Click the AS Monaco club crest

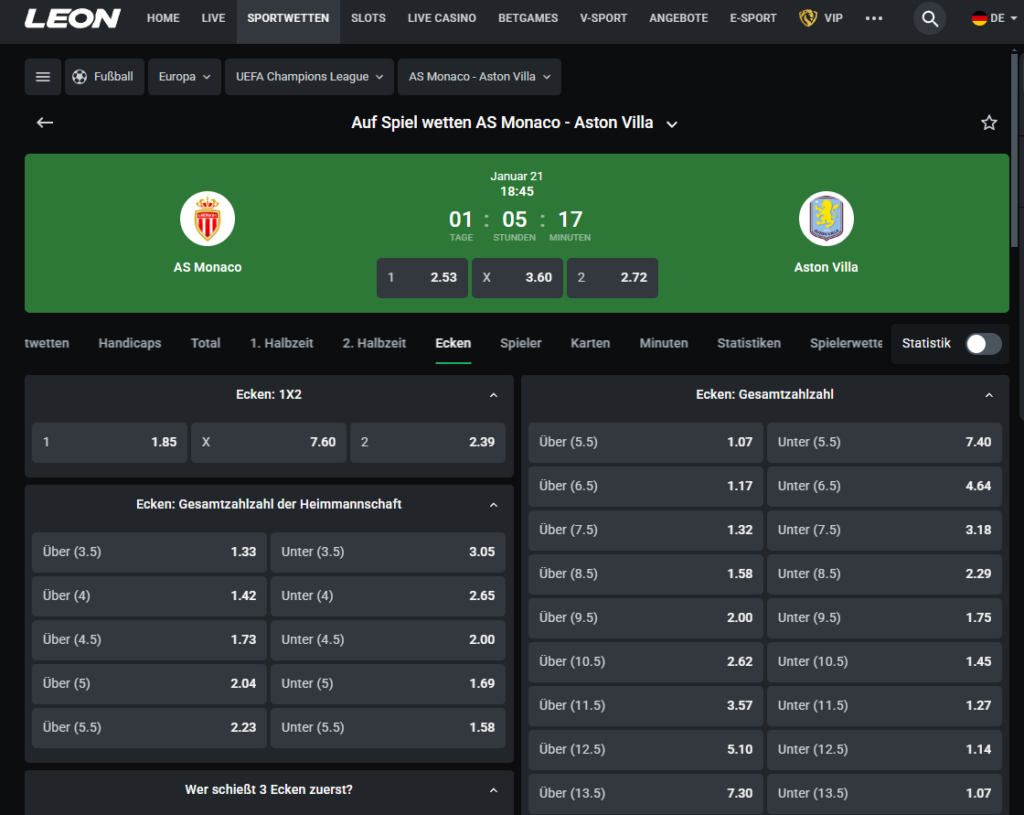click(x=208, y=219)
